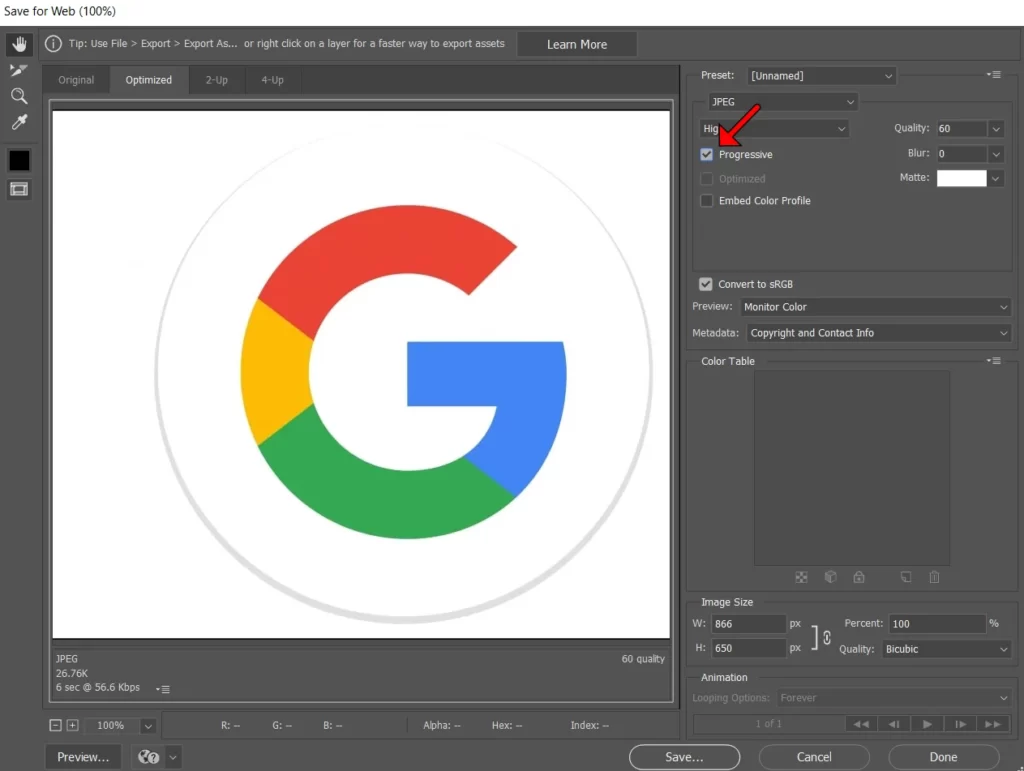Open the Blur value dropdown arrow

pyautogui.click(x=996, y=155)
